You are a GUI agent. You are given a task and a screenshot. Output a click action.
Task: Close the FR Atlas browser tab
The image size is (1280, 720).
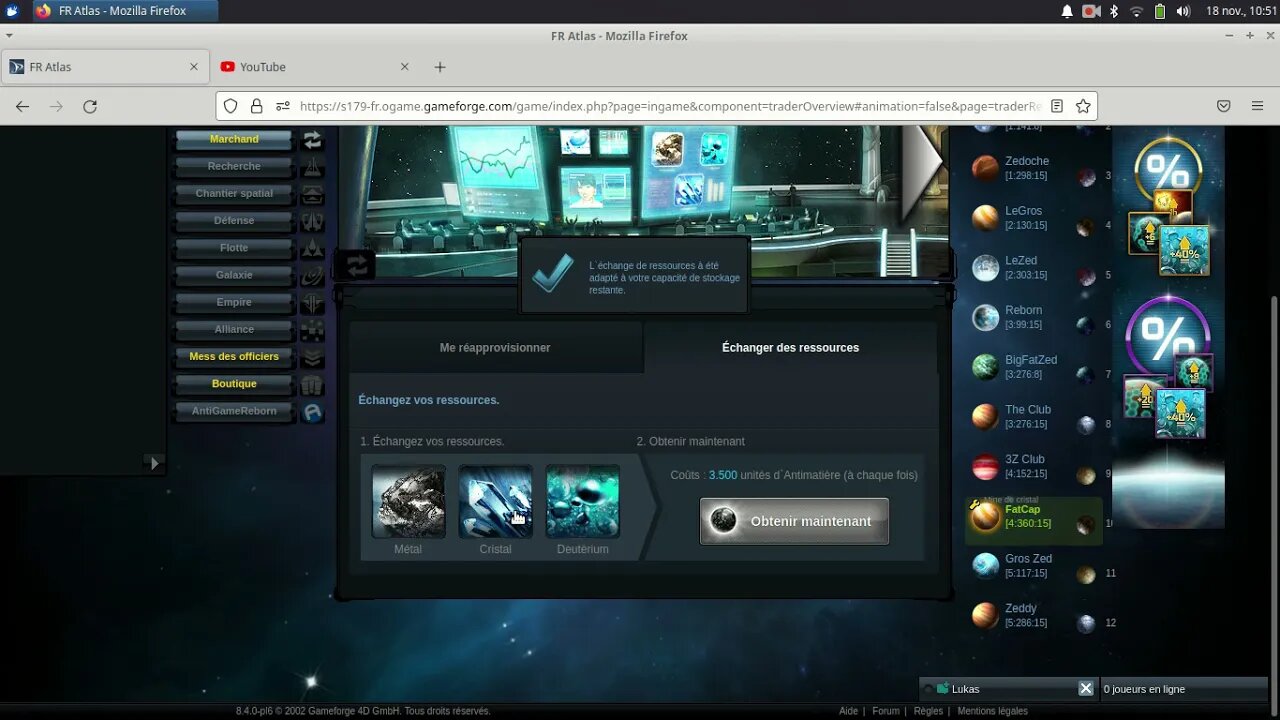coord(194,67)
